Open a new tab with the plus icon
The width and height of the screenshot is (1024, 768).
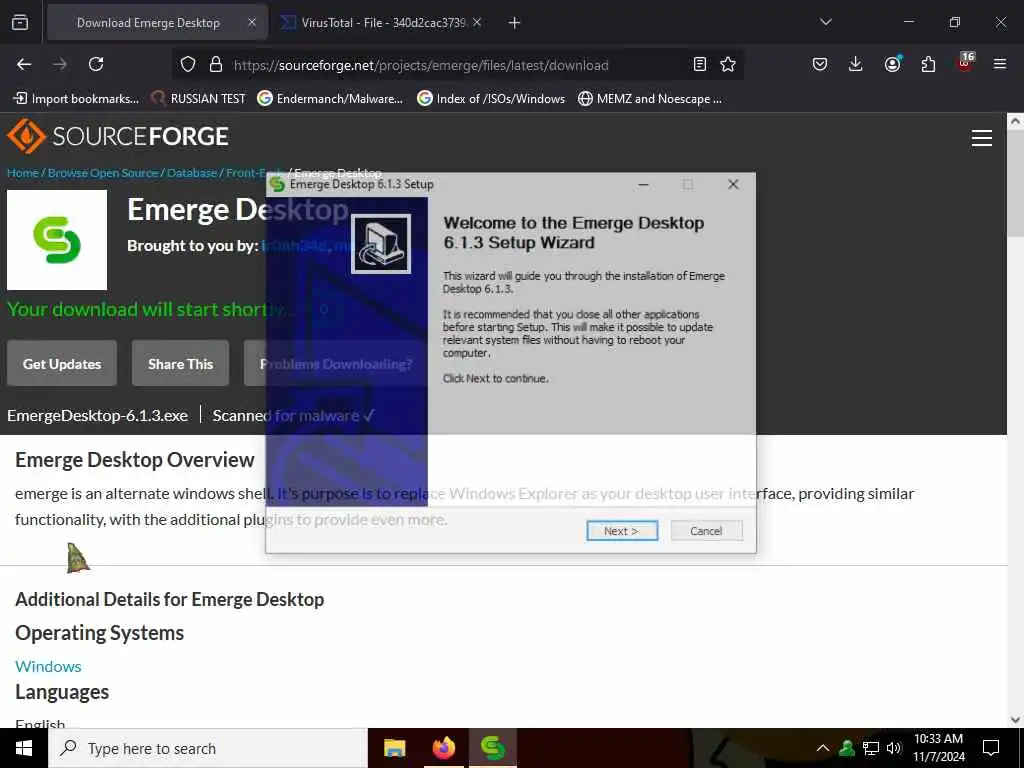point(514,23)
